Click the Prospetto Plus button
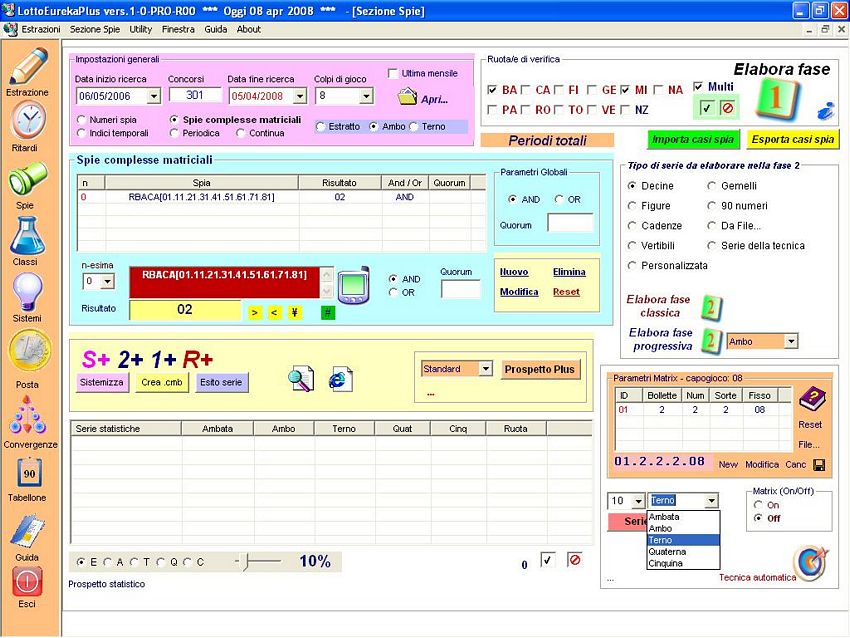This screenshot has width=850, height=638. click(539, 369)
